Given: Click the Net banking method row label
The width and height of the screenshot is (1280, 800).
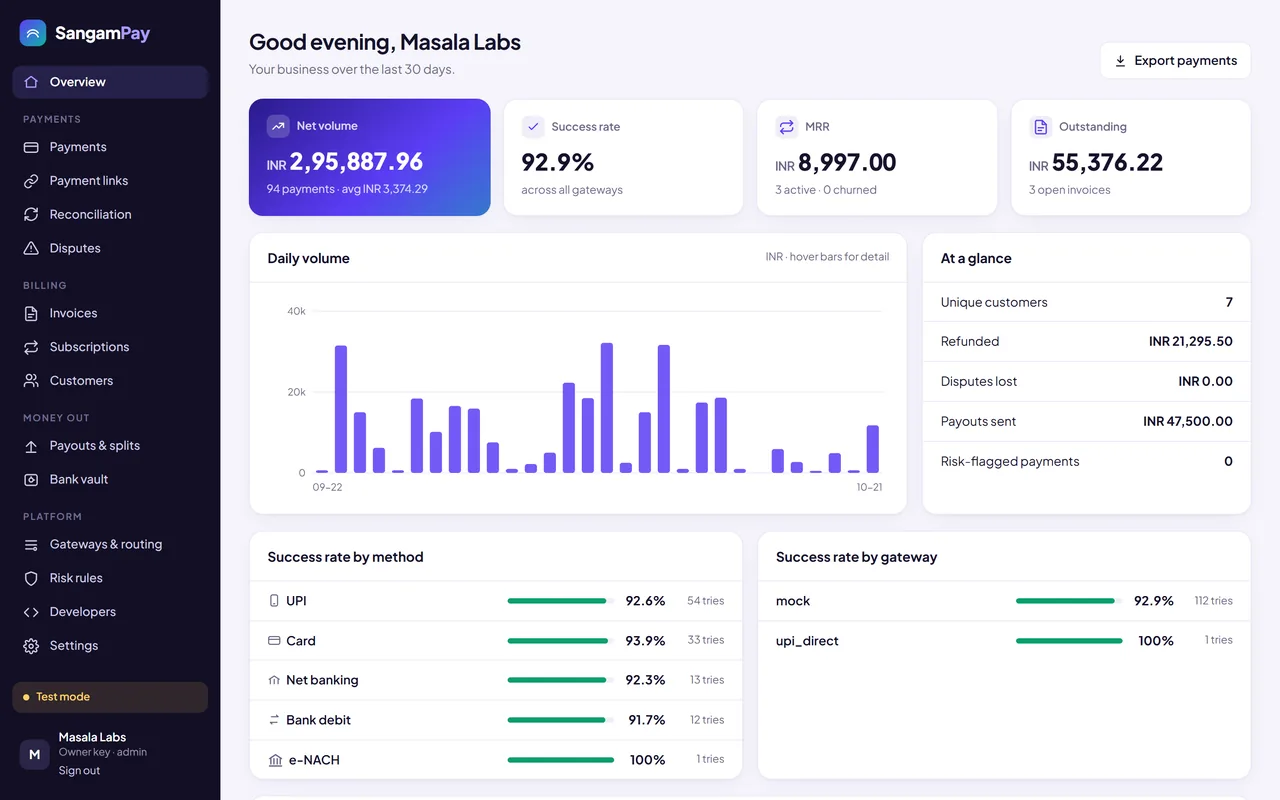Looking at the screenshot, I should (x=322, y=680).
